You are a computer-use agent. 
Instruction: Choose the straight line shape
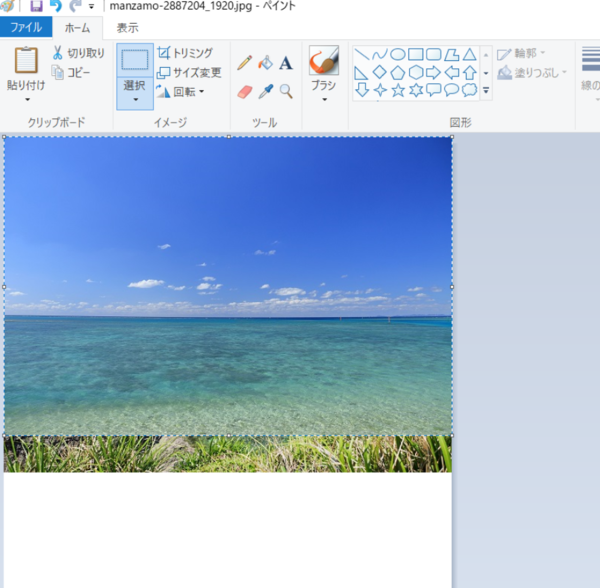361,54
